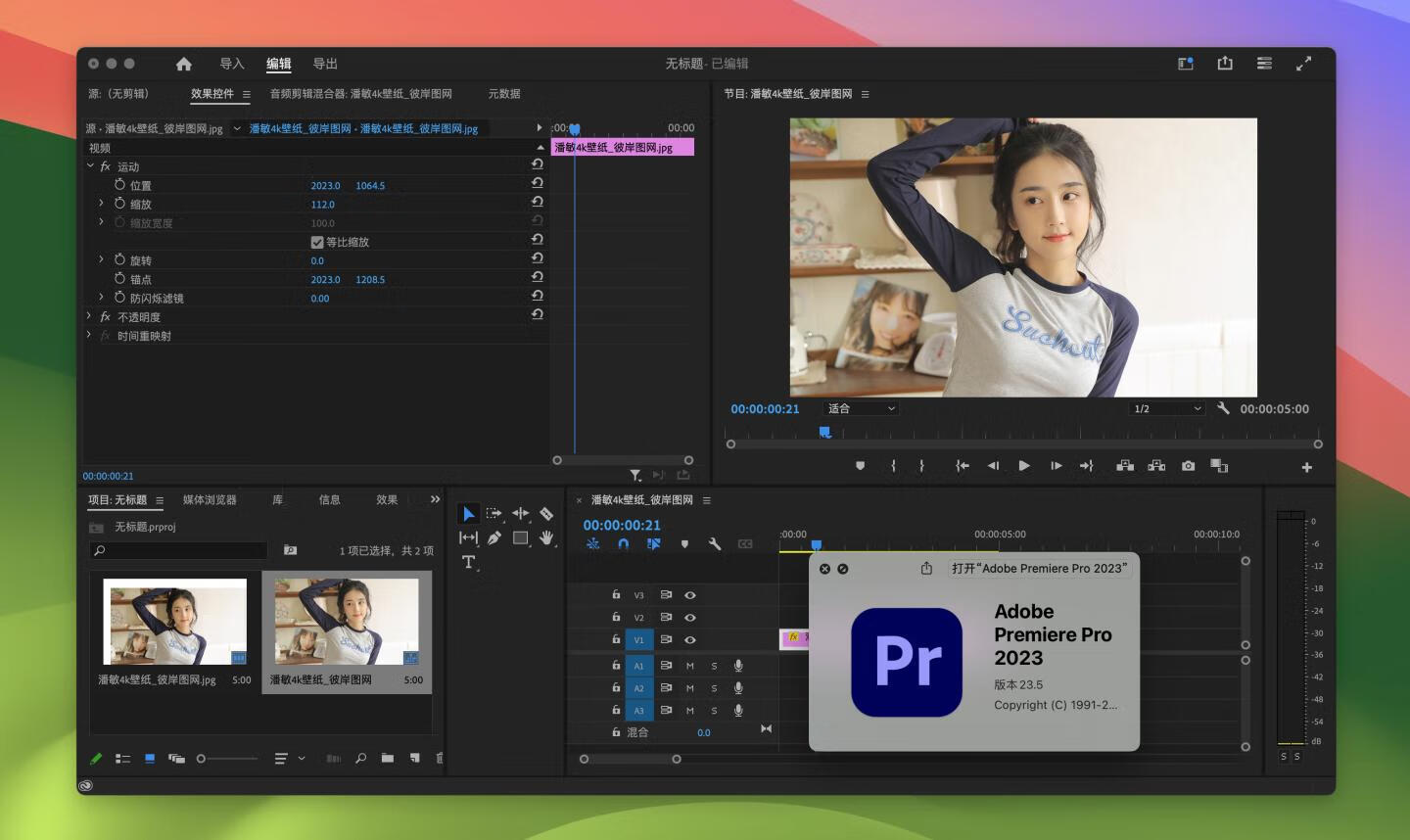Click the Mark In bracket icon
Image resolution: width=1410 pixels, height=840 pixels.
pos(893,466)
